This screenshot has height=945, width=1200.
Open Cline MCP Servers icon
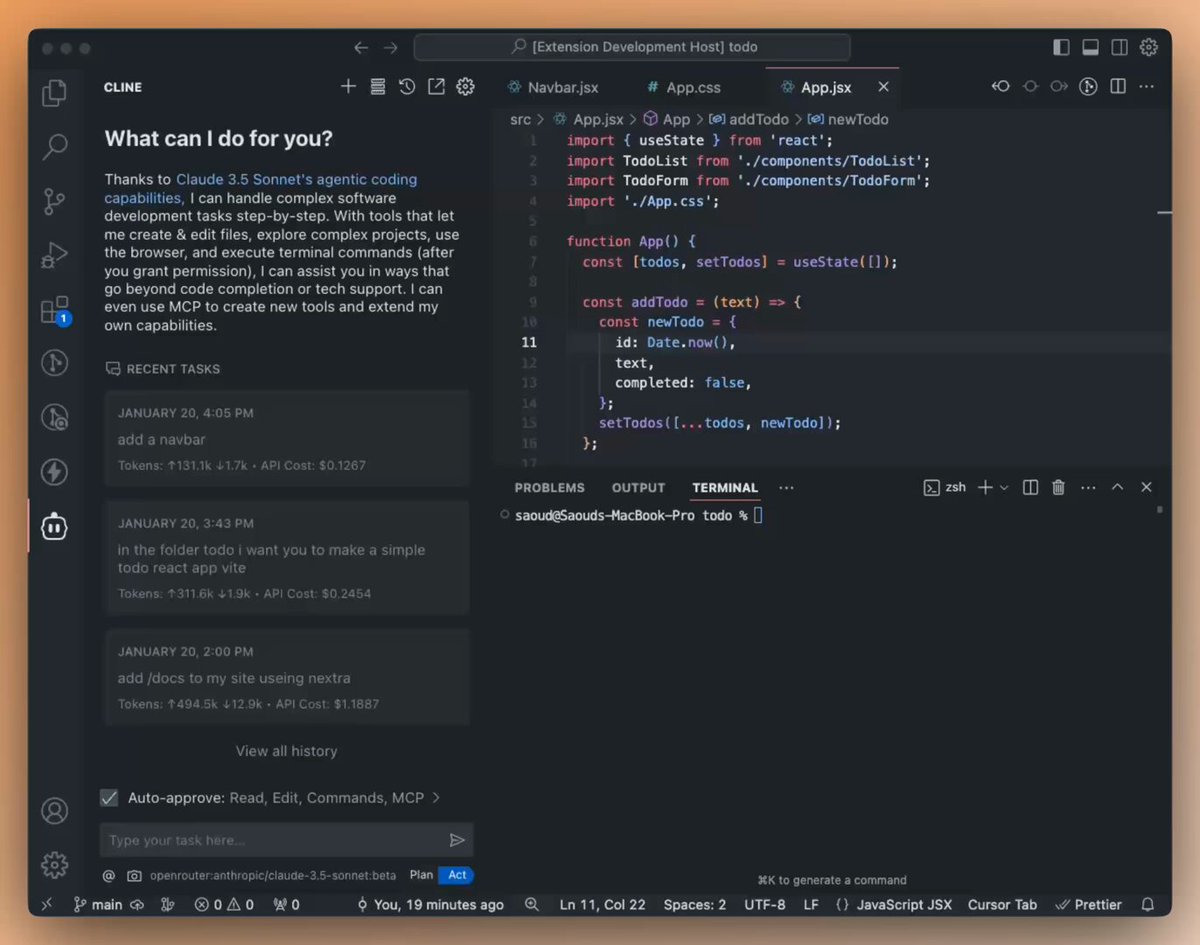(x=377, y=87)
